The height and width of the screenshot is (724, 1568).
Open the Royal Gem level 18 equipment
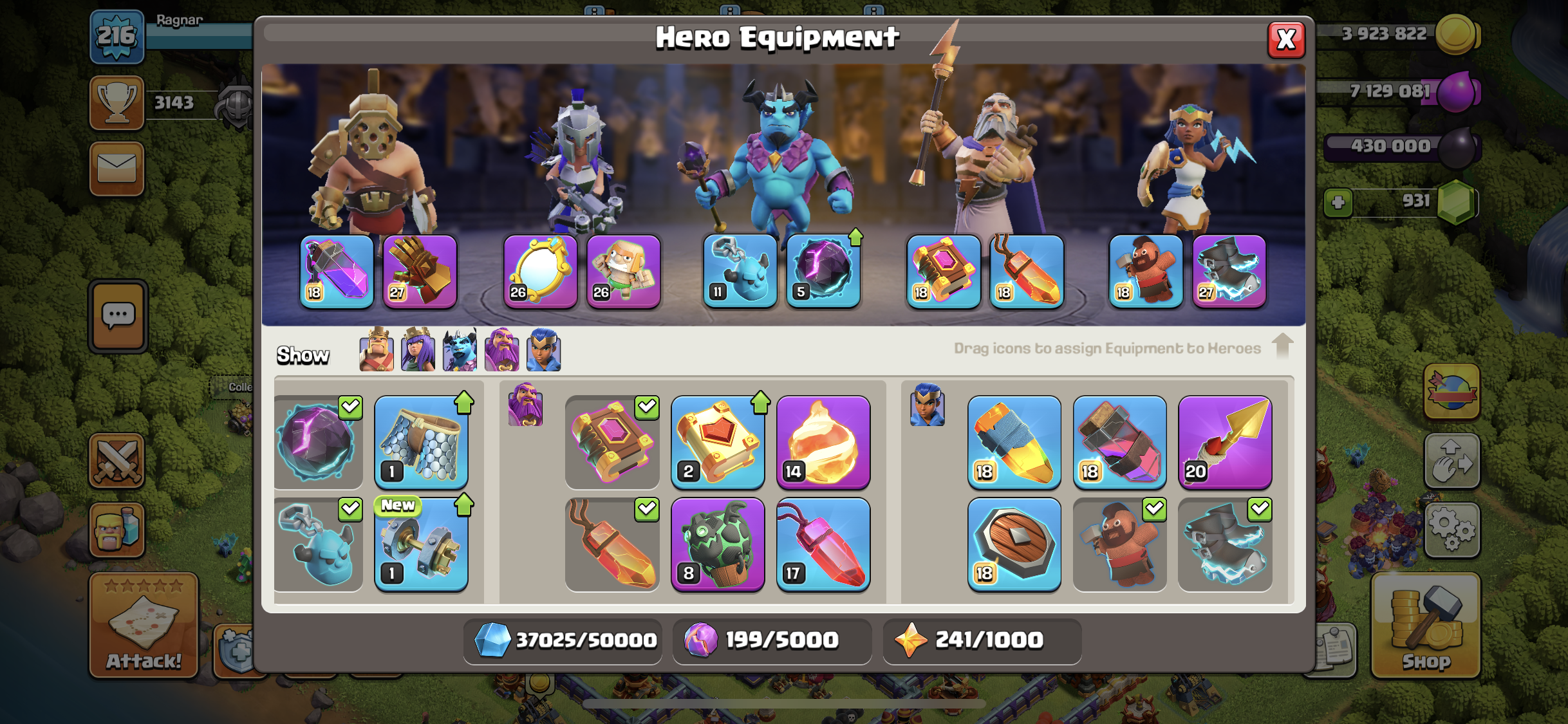click(1014, 442)
